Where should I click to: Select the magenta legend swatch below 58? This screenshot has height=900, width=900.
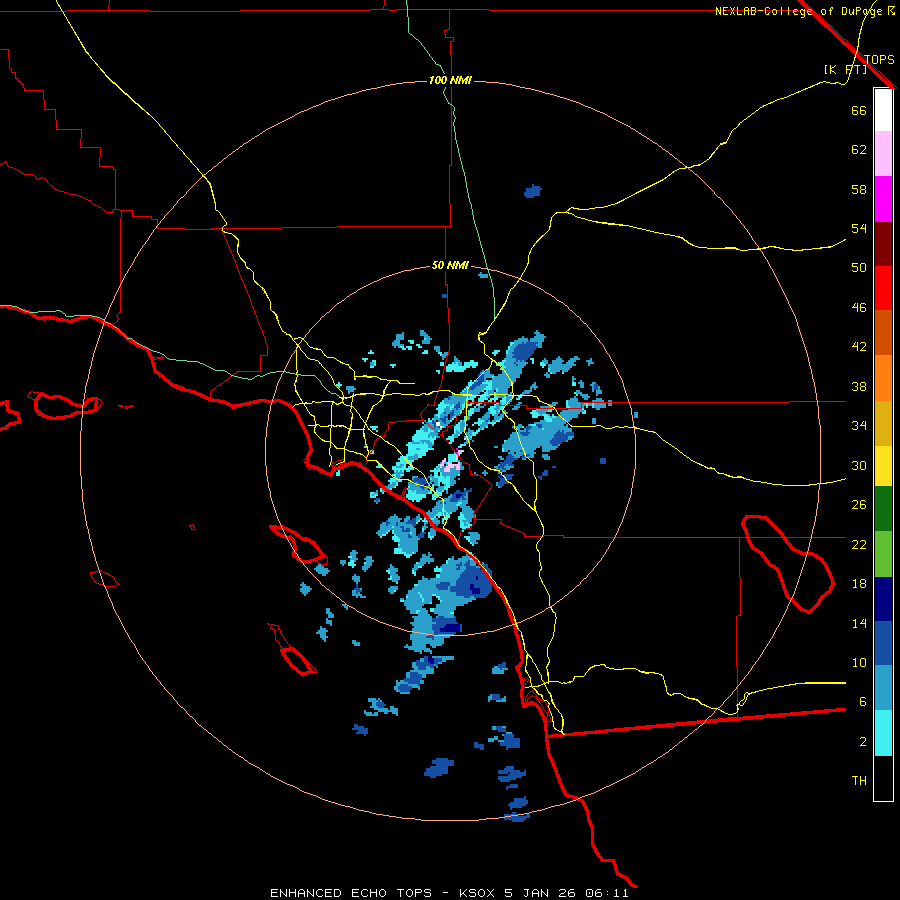pos(883,199)
